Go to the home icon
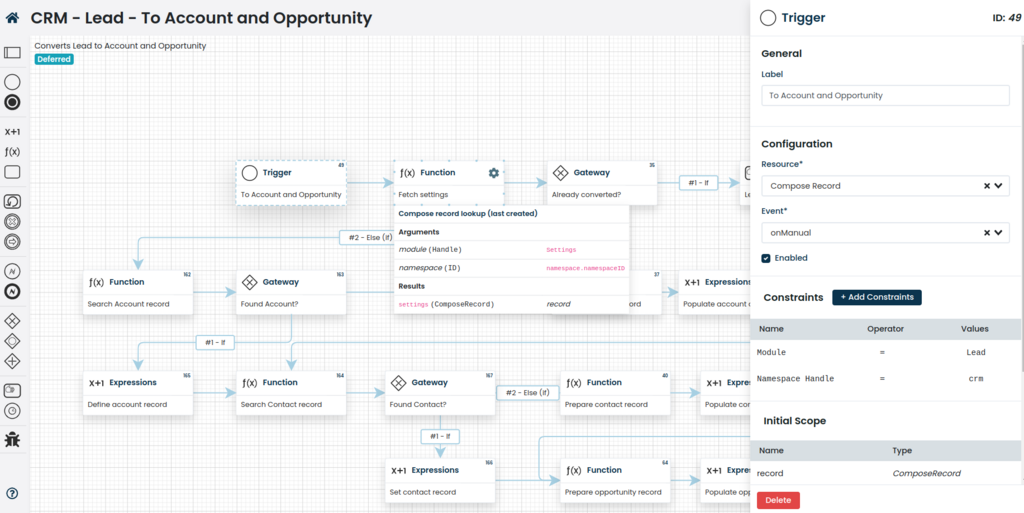 click(12, 18)
